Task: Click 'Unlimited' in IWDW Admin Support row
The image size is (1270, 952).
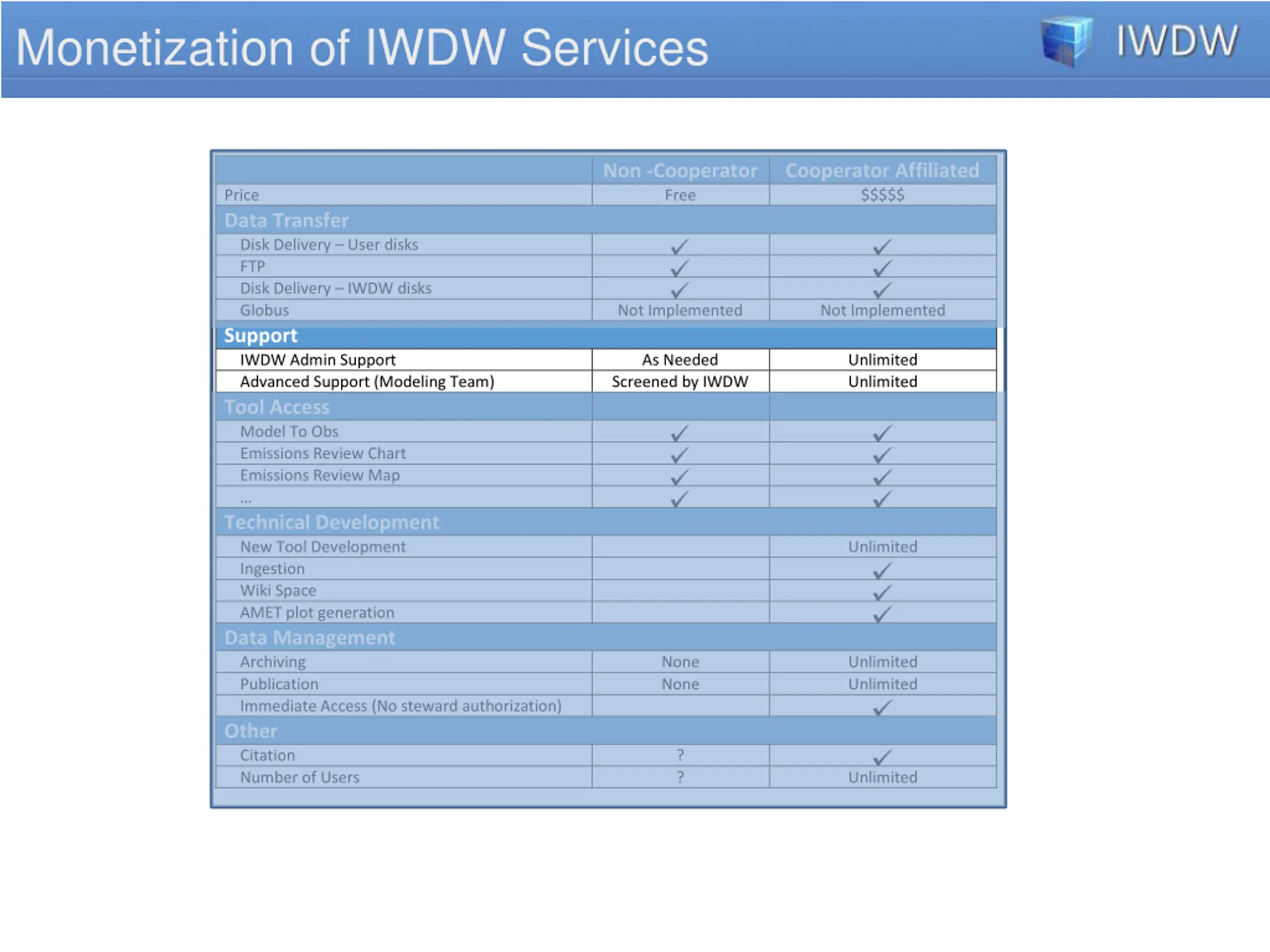Action: pyautogui.click(x=883, y=360)
